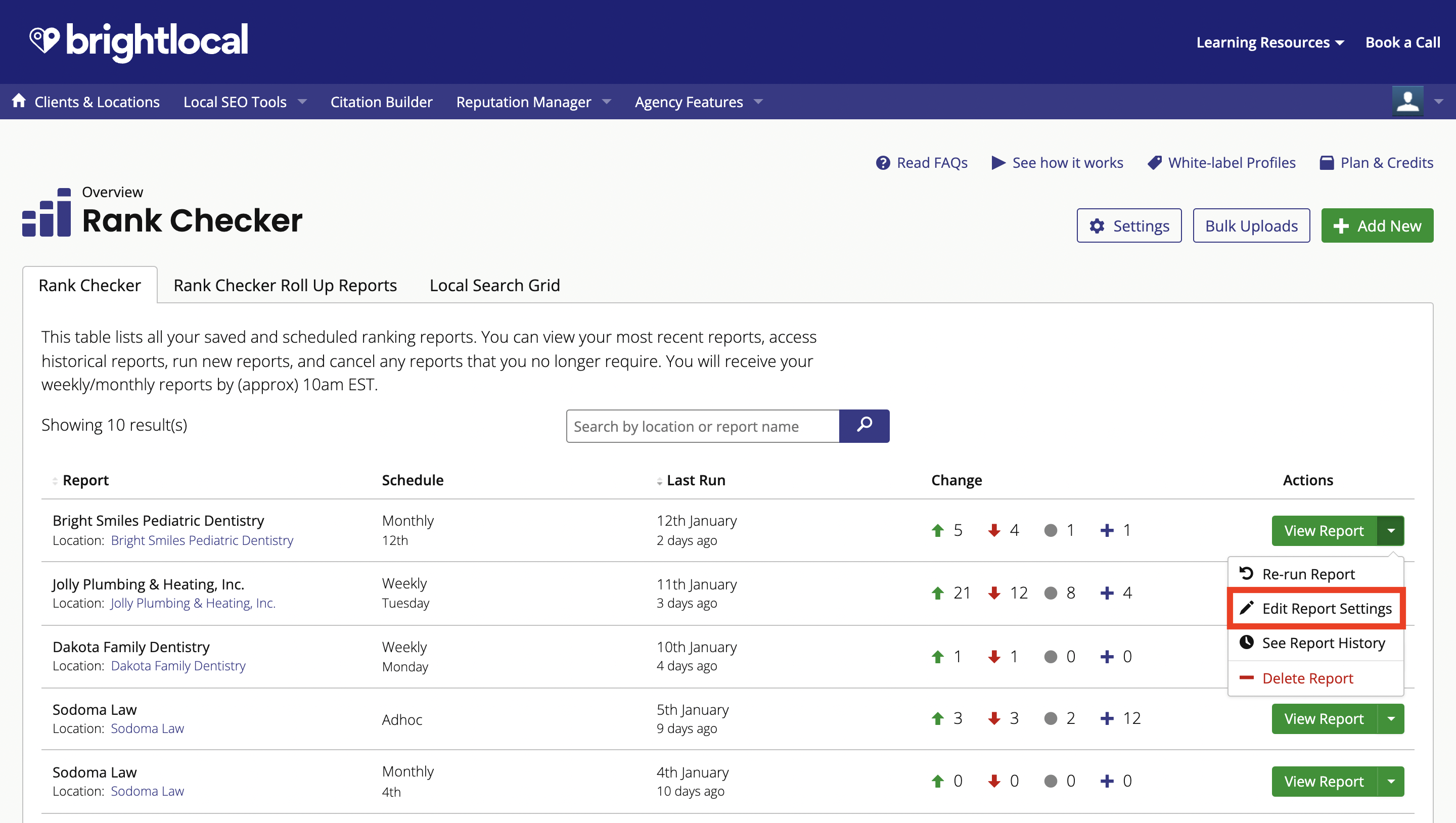Switch to the Local Search Grid tab
The image size is (1456, 823).
coord(494,285)
